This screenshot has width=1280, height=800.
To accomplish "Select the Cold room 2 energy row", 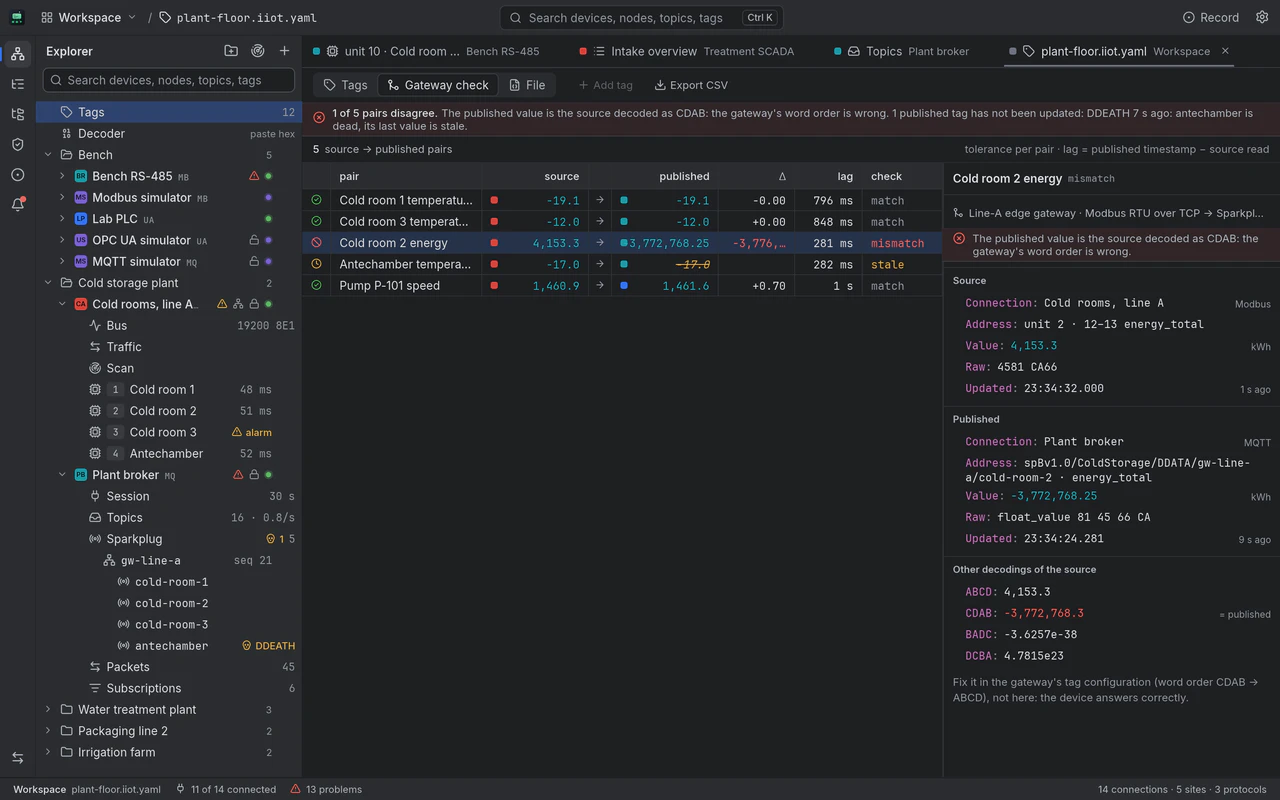I will click(622, 243).
